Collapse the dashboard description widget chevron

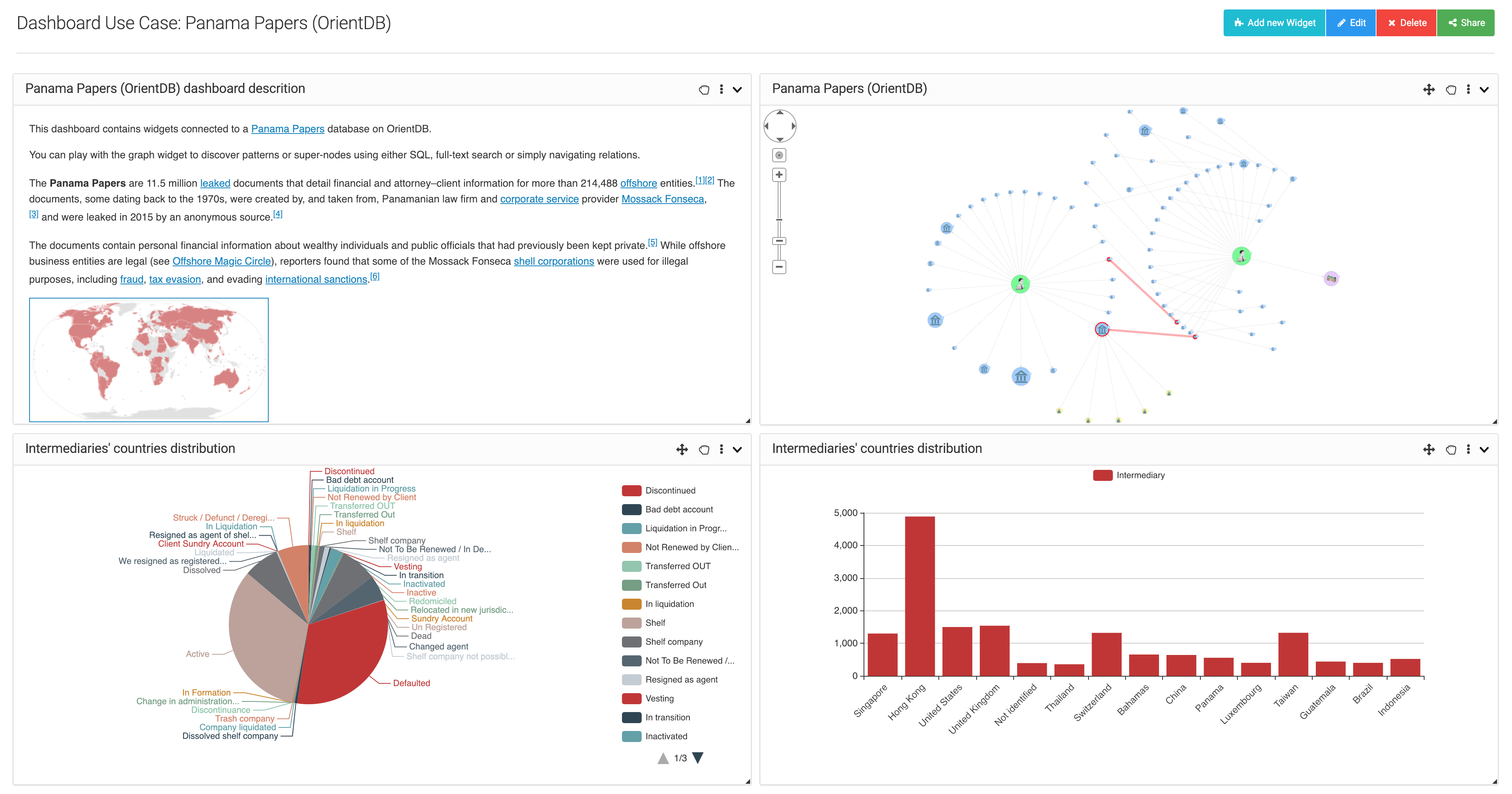click(737, 89)
